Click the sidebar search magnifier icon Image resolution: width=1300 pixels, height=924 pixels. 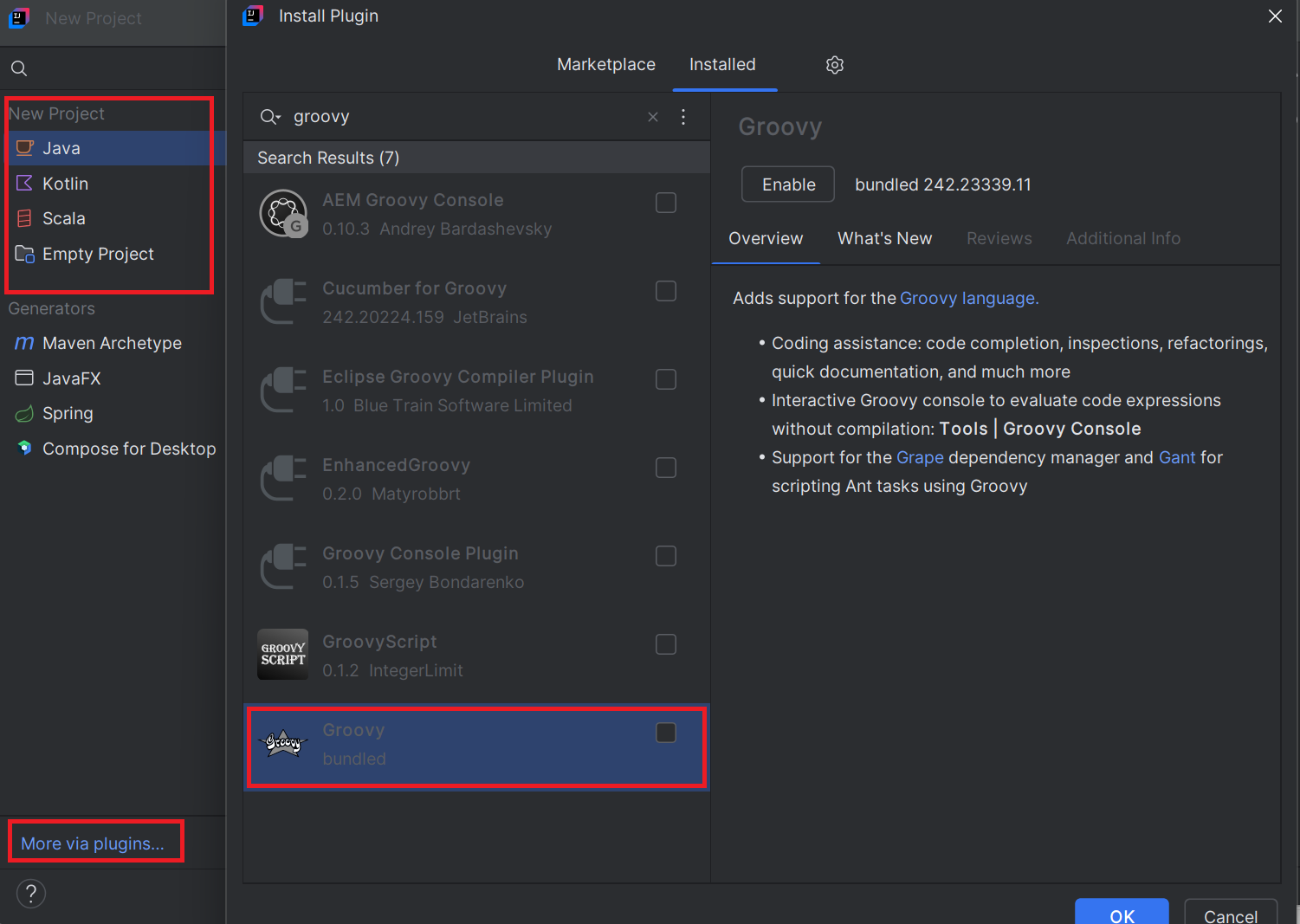point(19,68)
